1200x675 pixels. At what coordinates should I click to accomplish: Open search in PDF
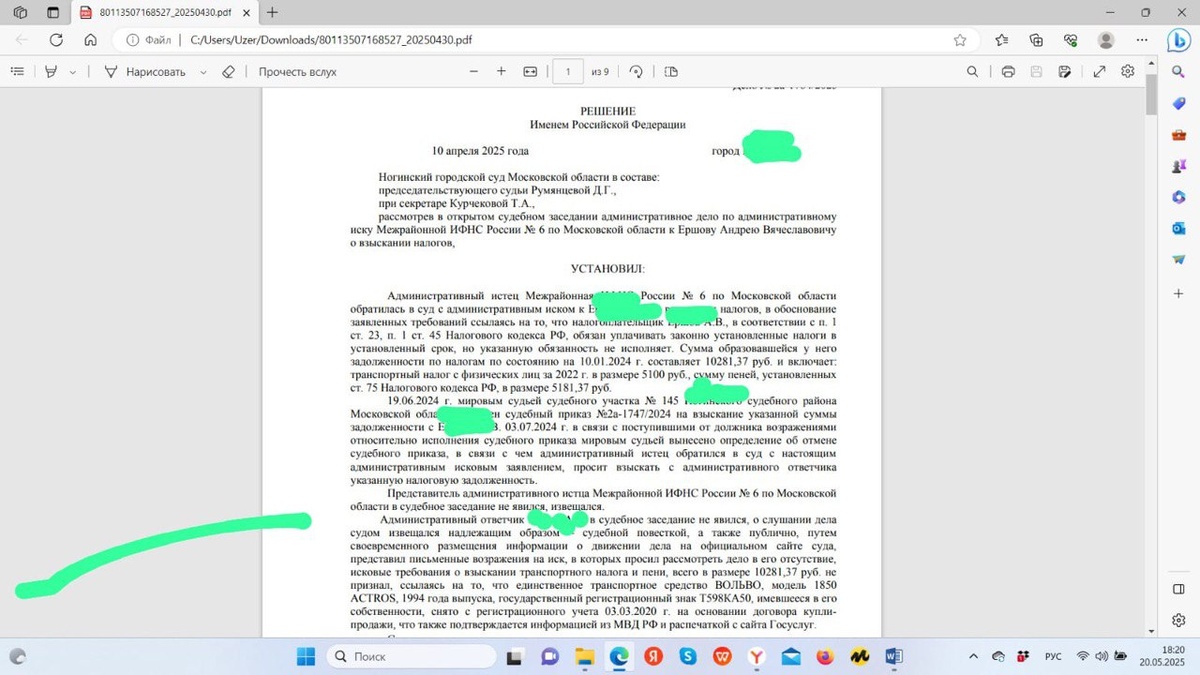pos(972,72)
